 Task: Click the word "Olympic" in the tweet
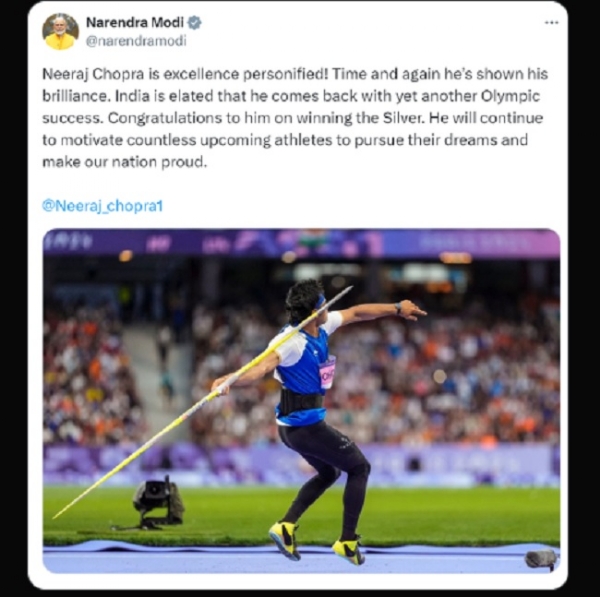510,96
